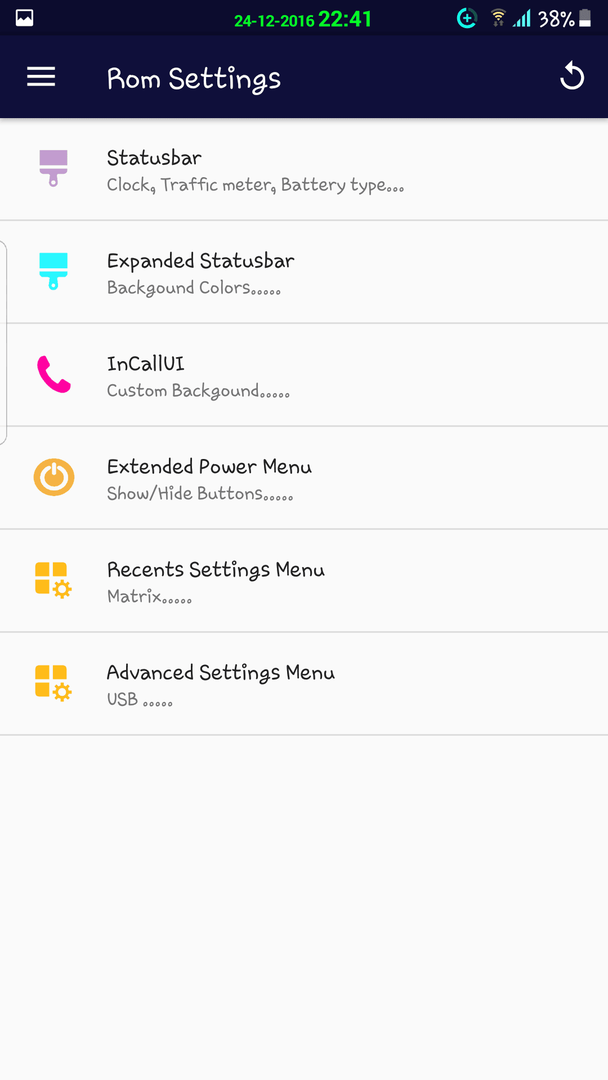The image size is (608, 1080).
Task: Open Expanded Statusbar settings
Action: click(304, 272)
